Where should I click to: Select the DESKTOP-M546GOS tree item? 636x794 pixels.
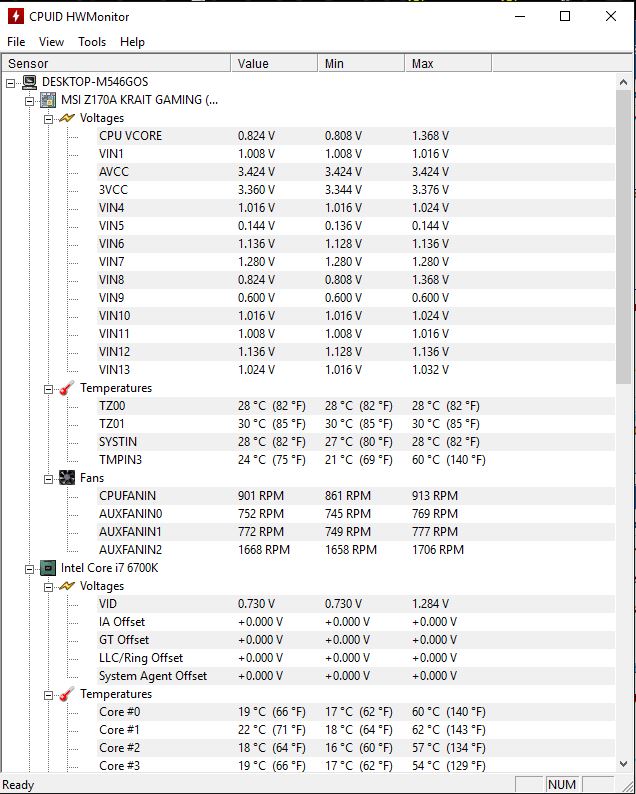pos(95,82)
